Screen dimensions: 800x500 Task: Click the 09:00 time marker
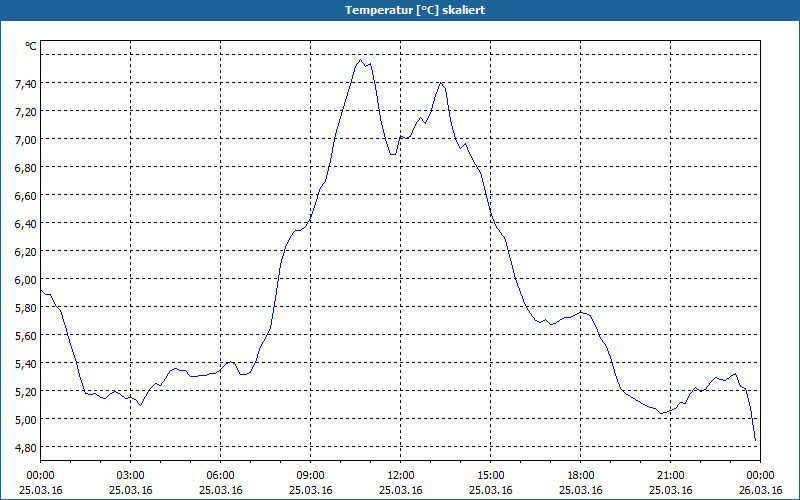[x=311, y=475]
